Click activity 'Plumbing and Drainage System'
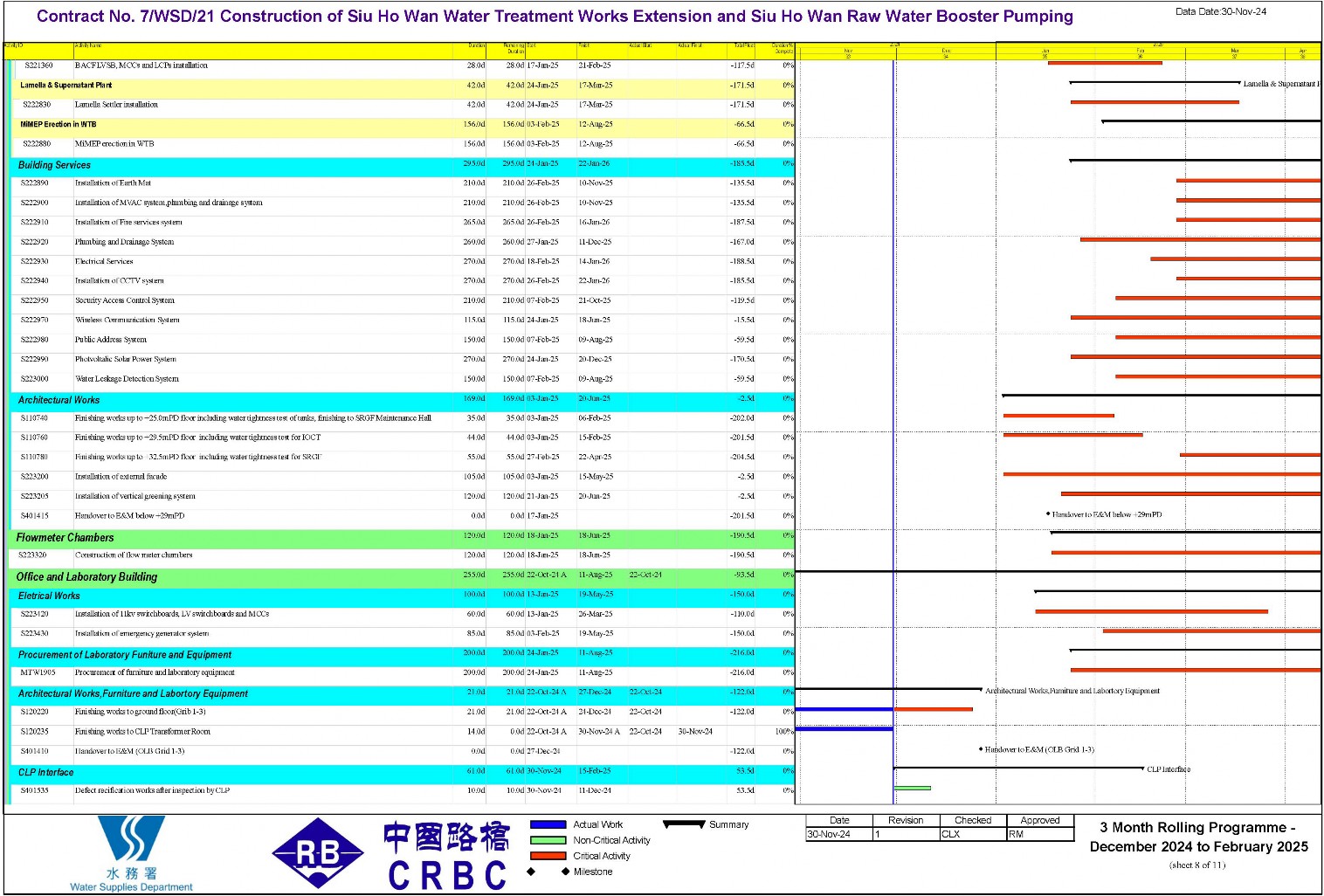1324x896 pixels. (x=124, y=242)
